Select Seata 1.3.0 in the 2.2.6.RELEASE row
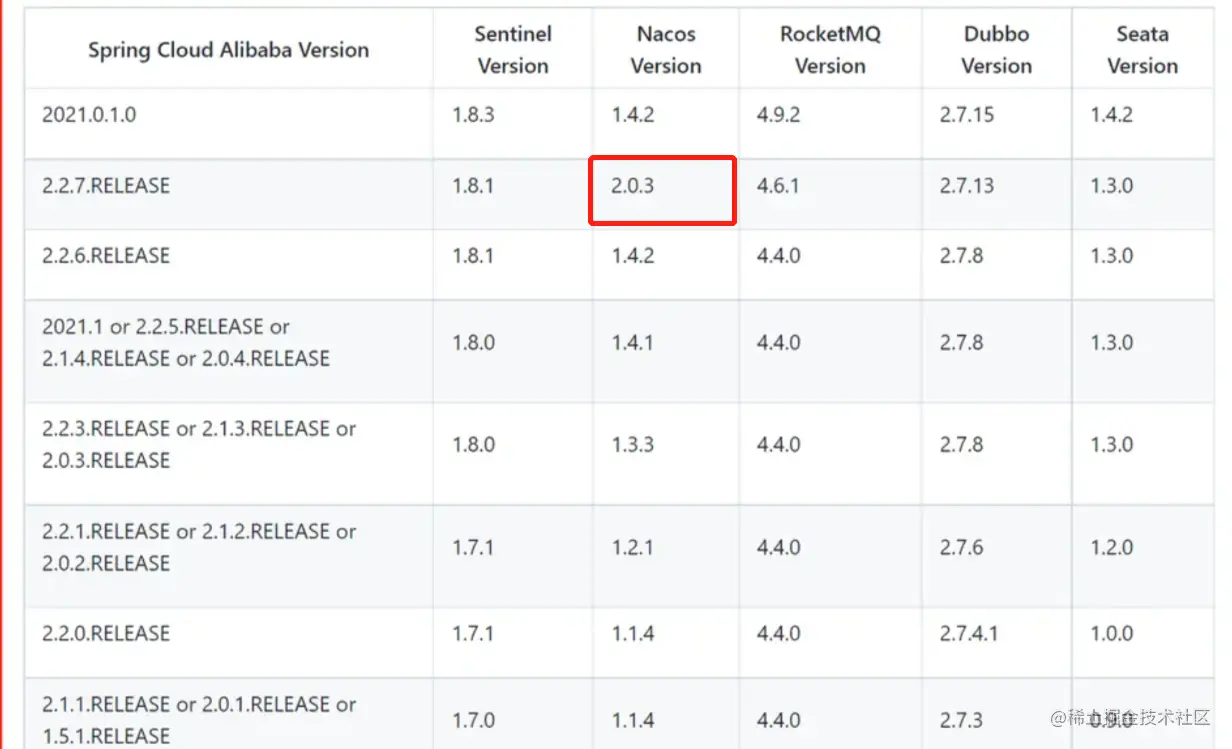1232x749 pixels. (x=1142, y=264)
